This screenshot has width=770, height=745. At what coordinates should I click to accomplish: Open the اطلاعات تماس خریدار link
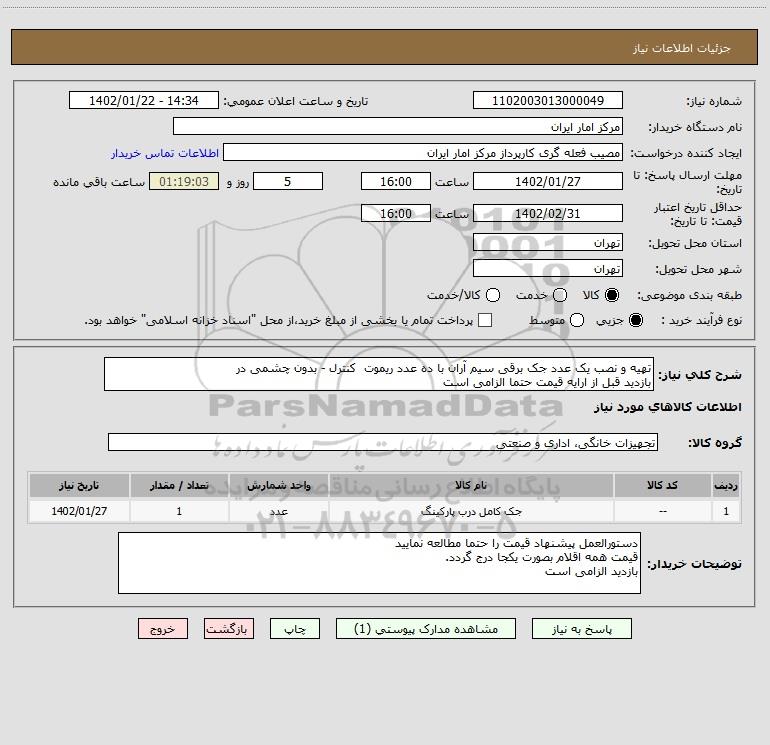(165, 153)
